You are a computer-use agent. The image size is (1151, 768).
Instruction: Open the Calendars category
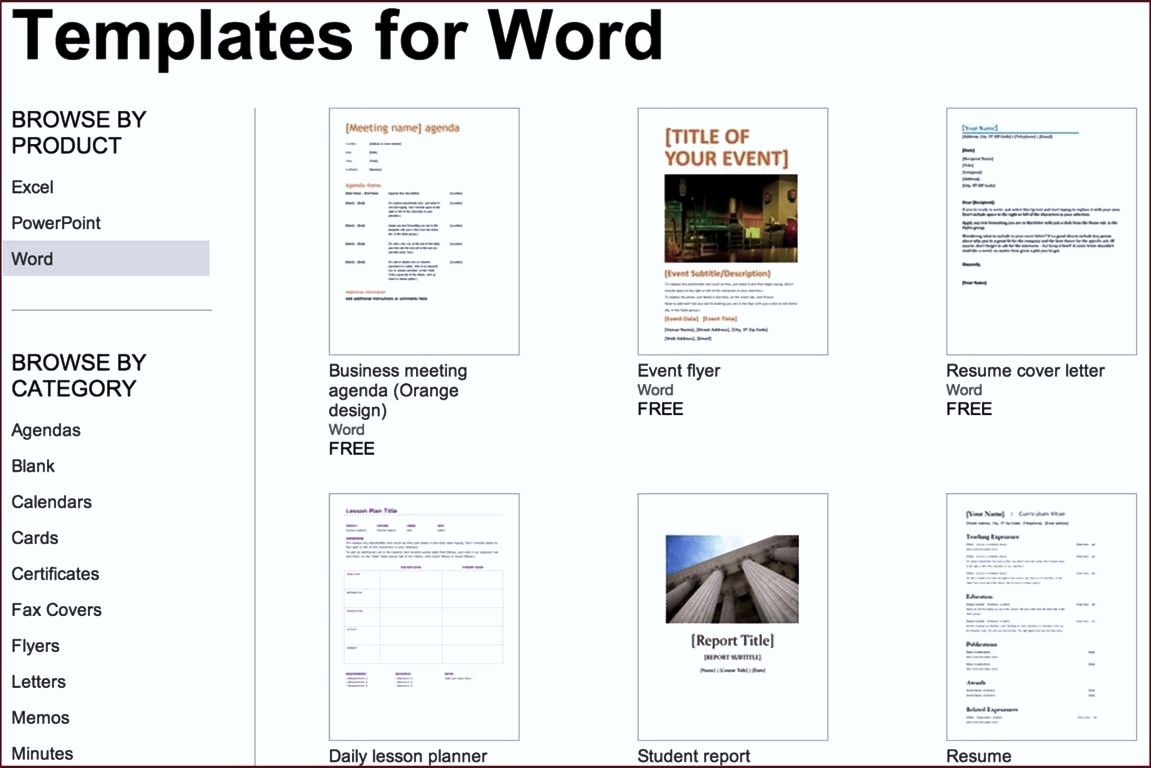coord(51,502)
